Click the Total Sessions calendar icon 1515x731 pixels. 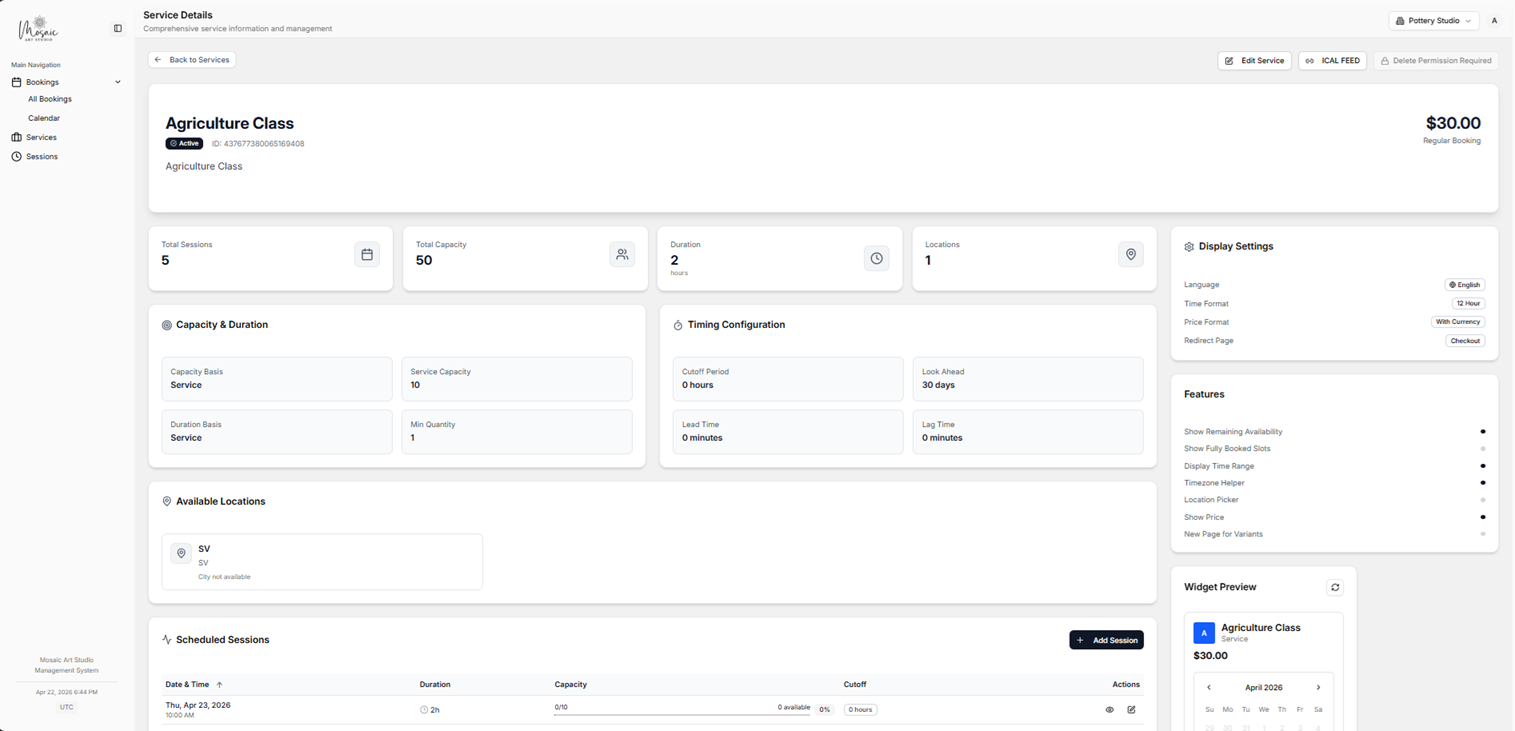(367, 255)
